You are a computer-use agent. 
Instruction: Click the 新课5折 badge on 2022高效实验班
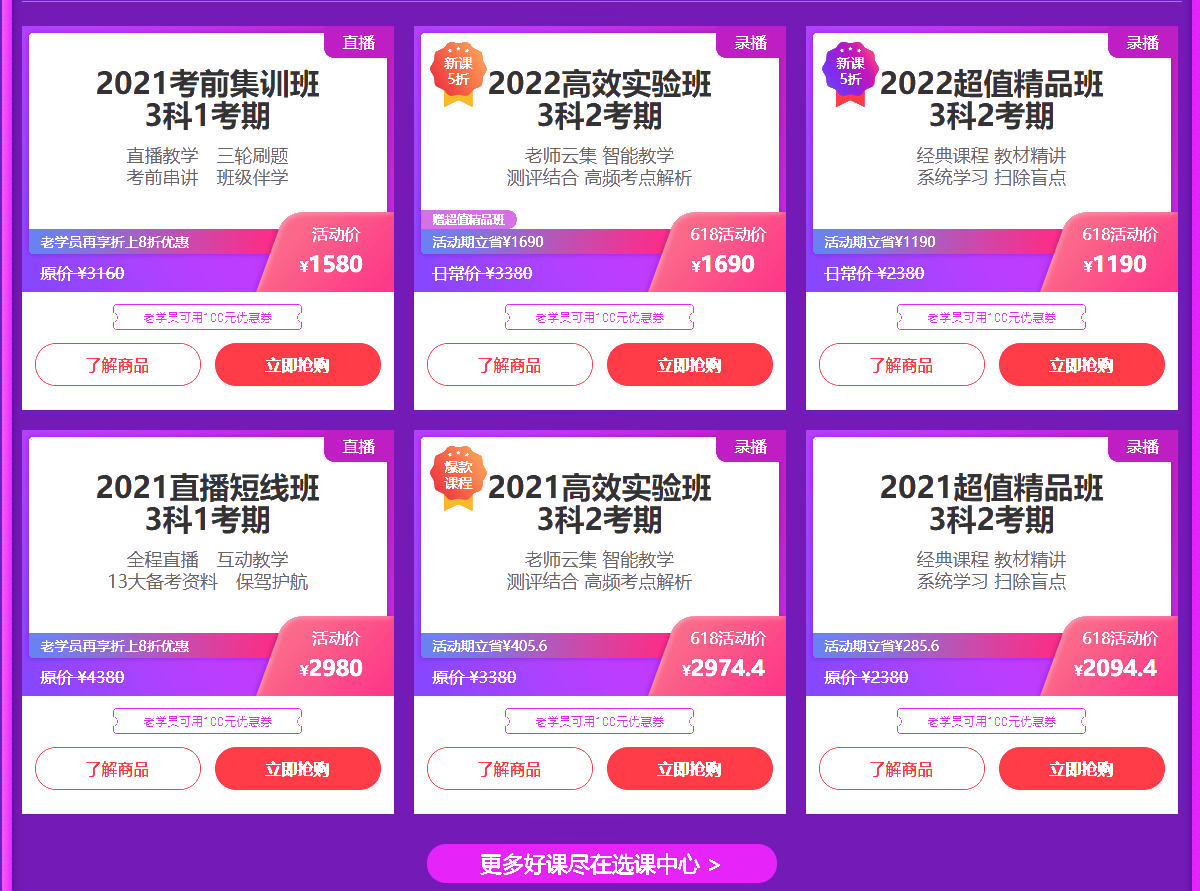pos(458,74)
